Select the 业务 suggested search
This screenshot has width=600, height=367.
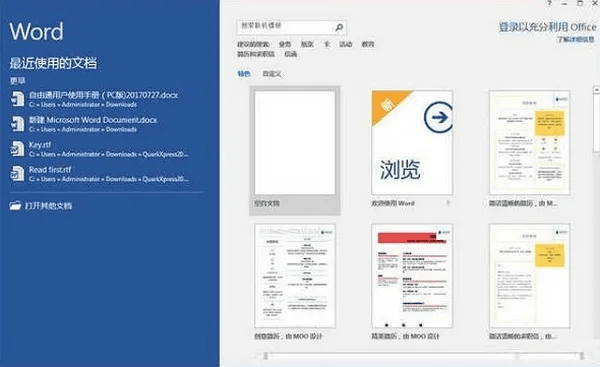click(x=285, y=44)
